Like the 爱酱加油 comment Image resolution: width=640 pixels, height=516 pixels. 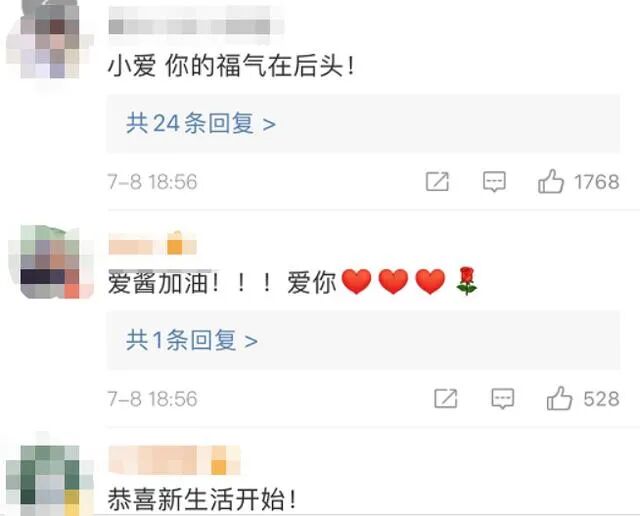tap(559, 398)
